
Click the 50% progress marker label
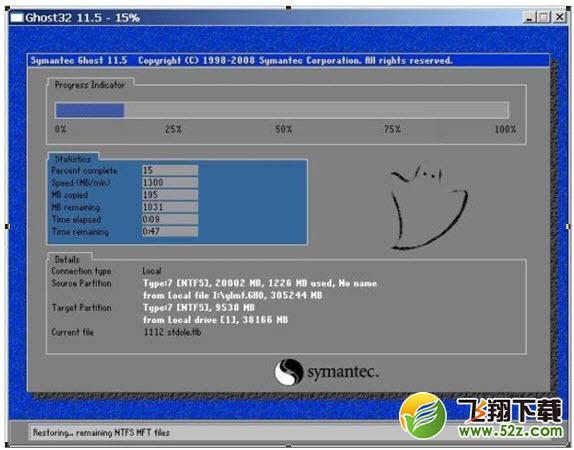(x=284, y=129)
